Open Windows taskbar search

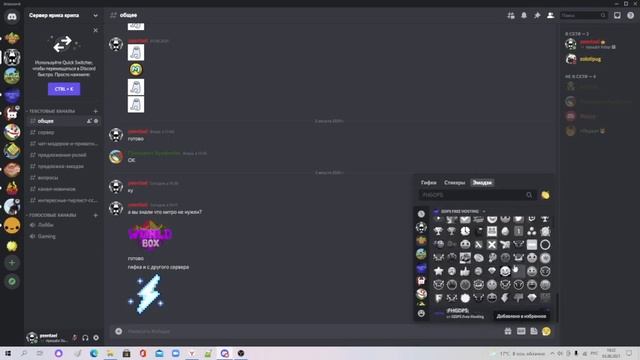click(24, 353)
